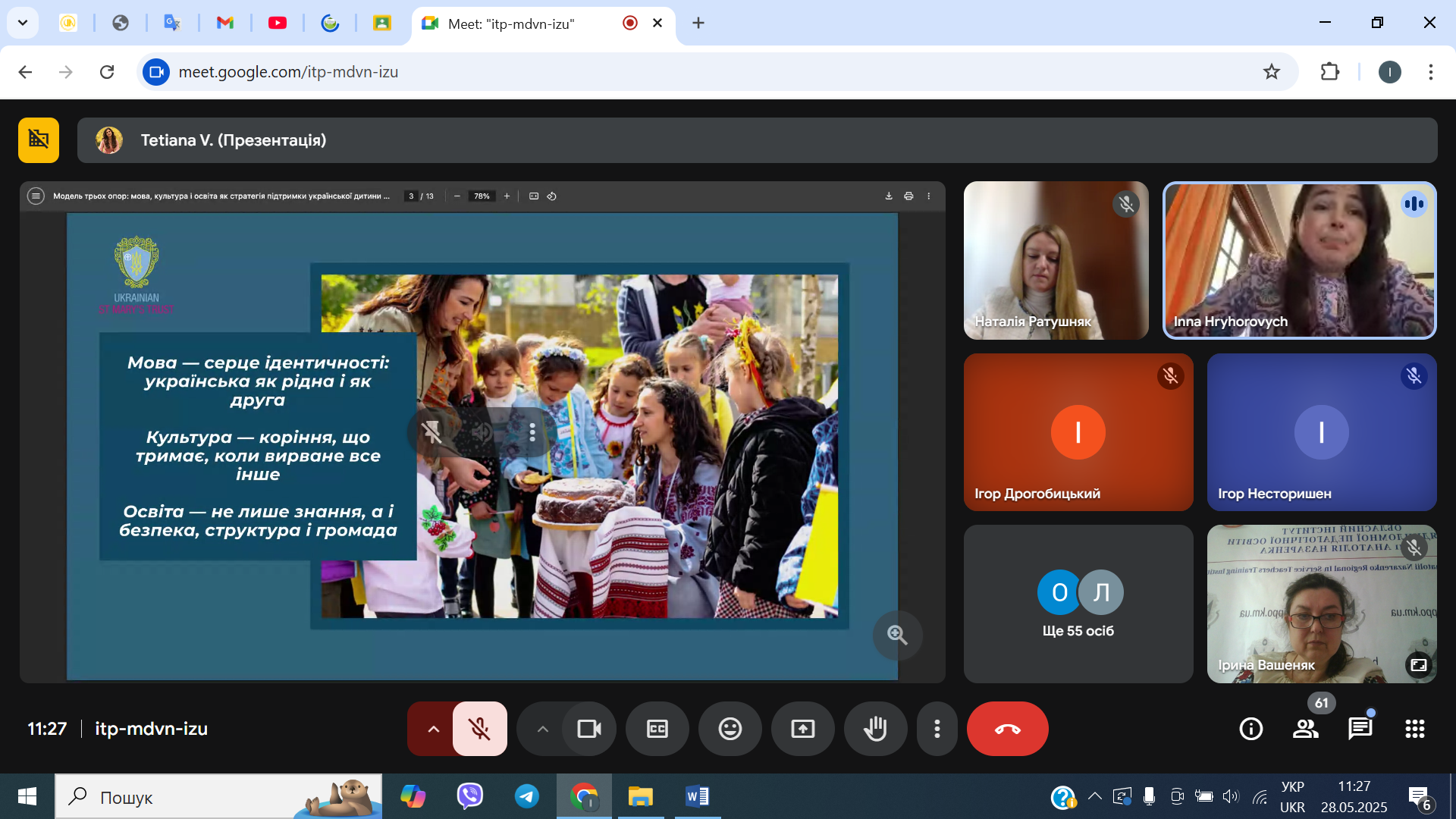Expand video settings arrow next to camera
The width and height of the screenshot is (1456, 819).
pyautogui.click(x=541, y=729)
